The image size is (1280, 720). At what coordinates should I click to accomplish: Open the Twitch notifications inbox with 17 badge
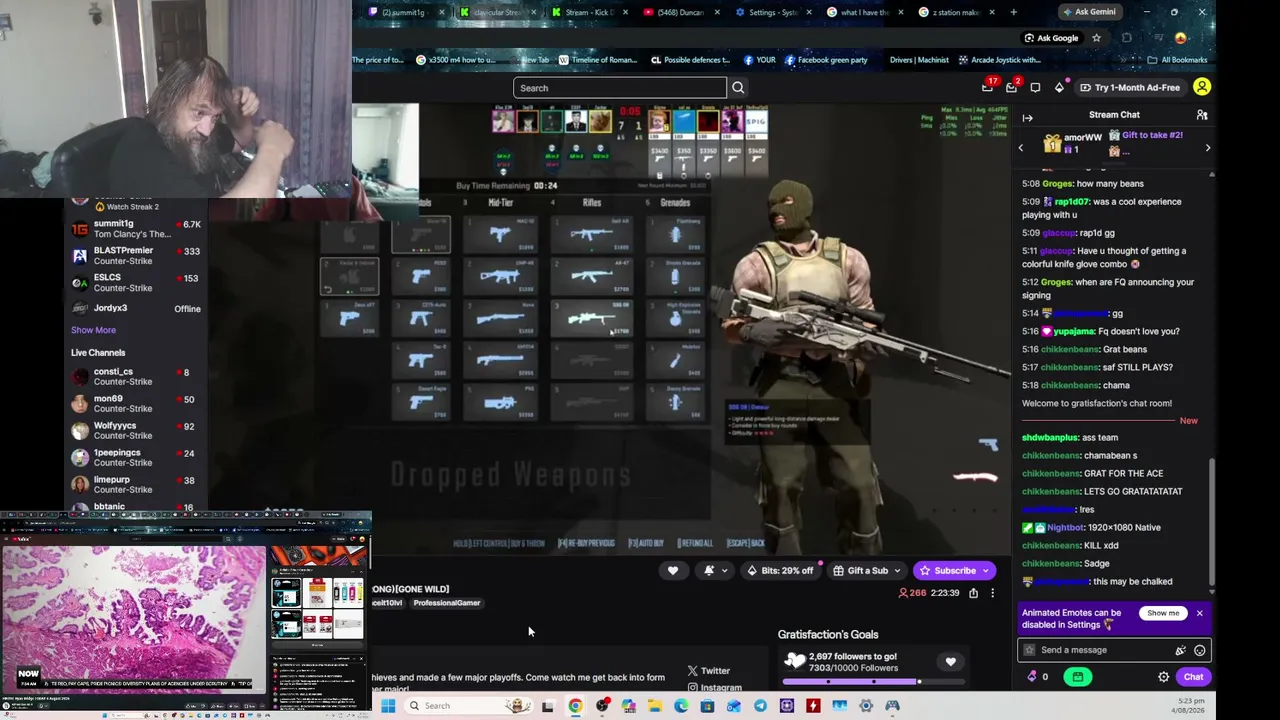(x=988, y=87)
